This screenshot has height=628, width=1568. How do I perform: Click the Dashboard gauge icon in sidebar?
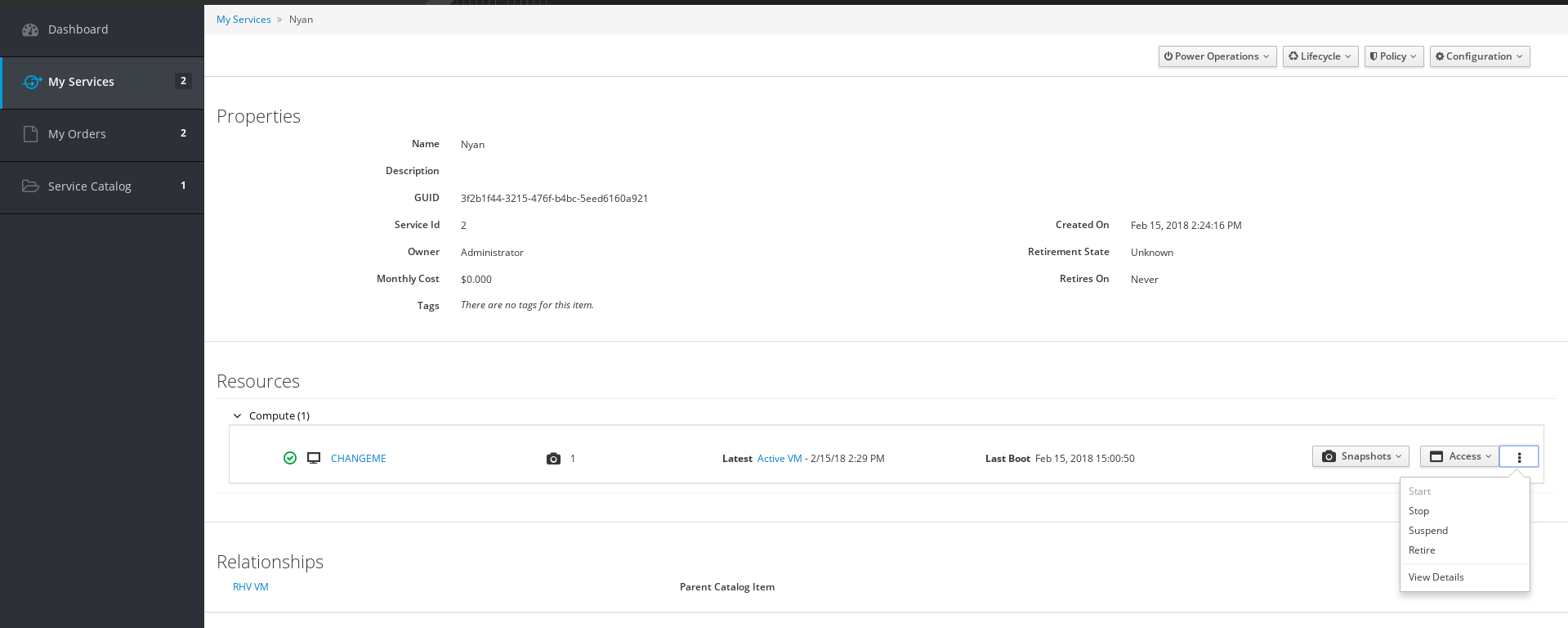pos(30,29)
